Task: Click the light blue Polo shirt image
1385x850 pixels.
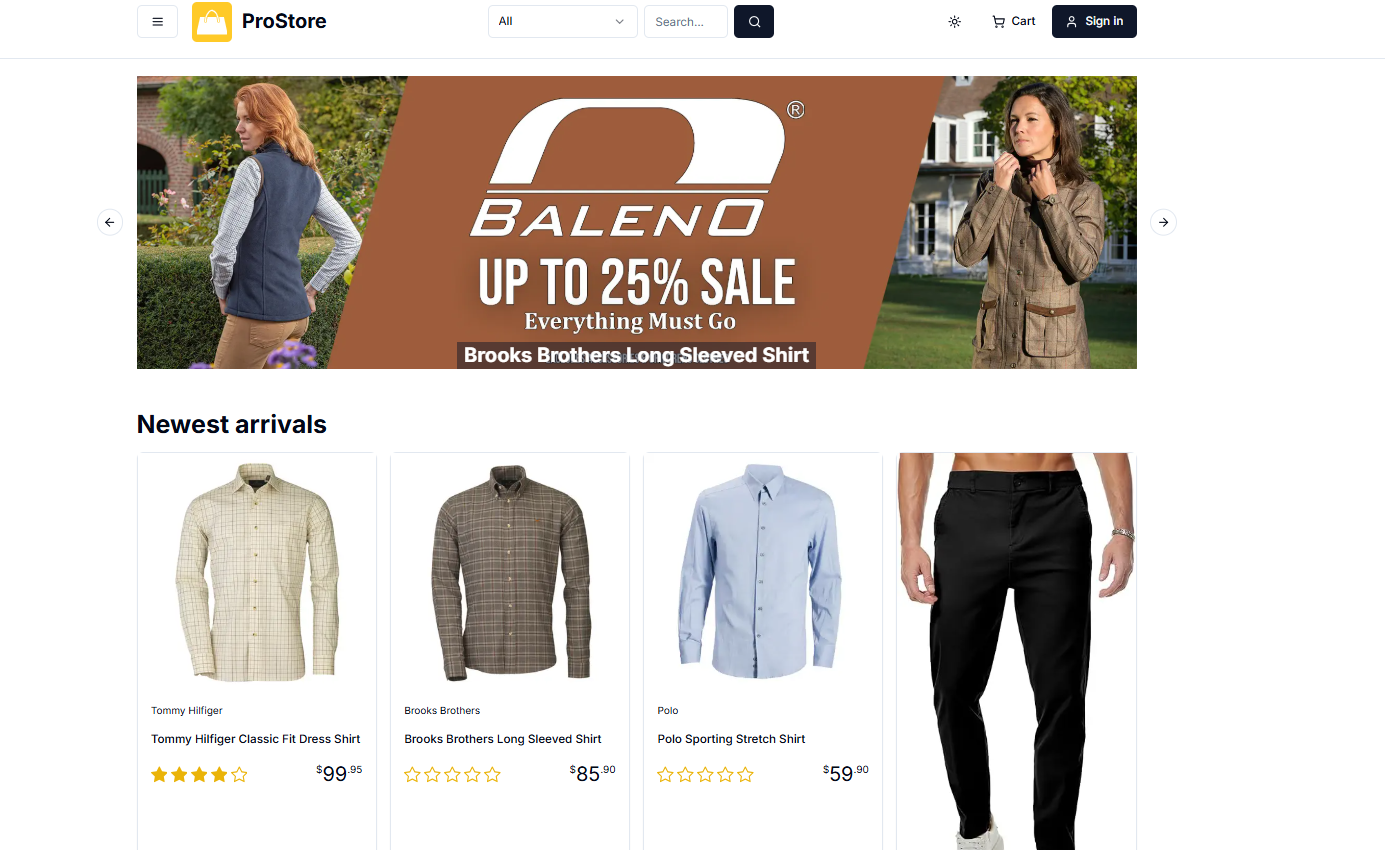Action: (763, 570)
